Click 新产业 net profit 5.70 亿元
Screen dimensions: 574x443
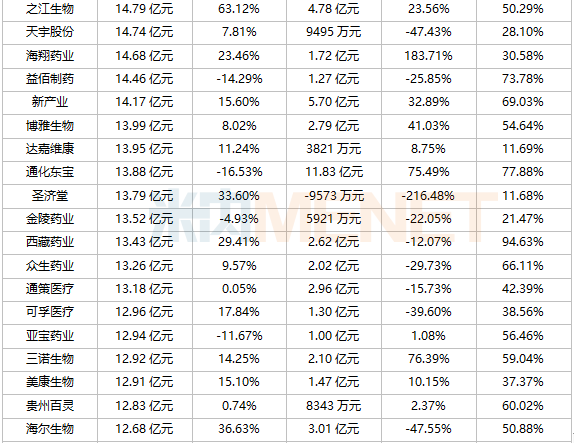(333, 102)
